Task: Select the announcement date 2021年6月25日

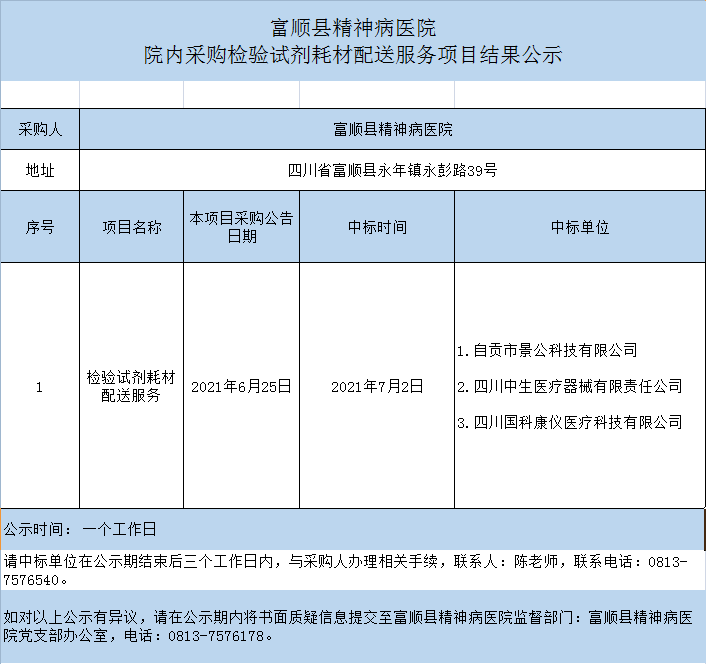Action: pyautogui.click(x=241, y=386)
